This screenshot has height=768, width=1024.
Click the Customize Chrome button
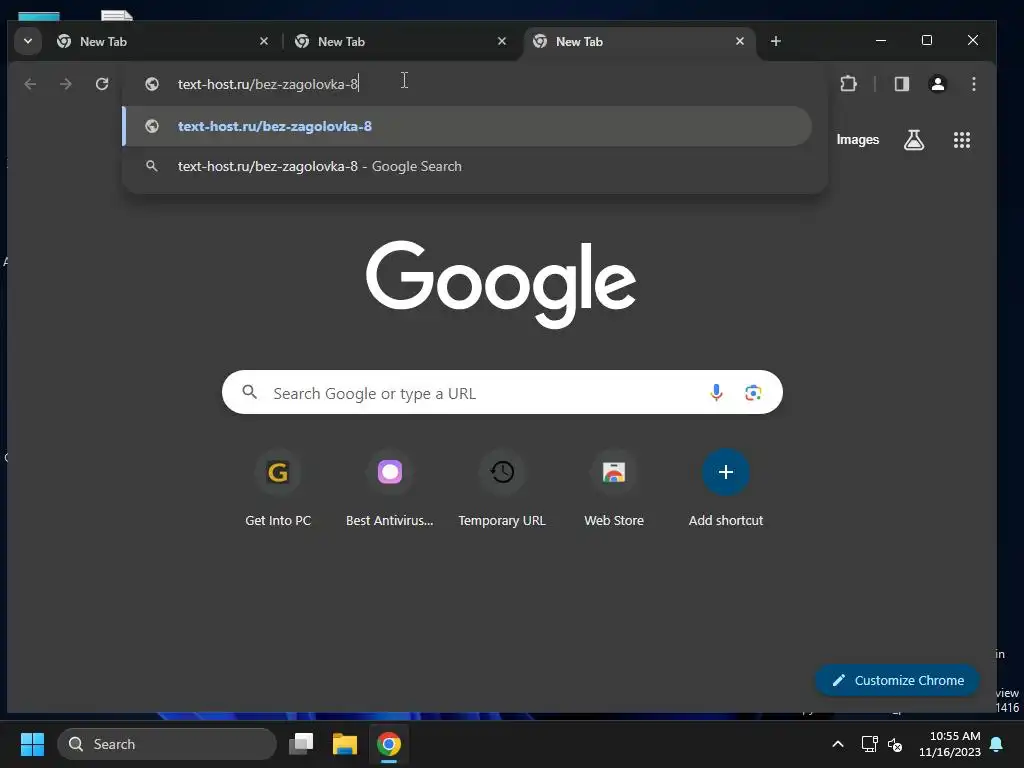coord(897,680)
